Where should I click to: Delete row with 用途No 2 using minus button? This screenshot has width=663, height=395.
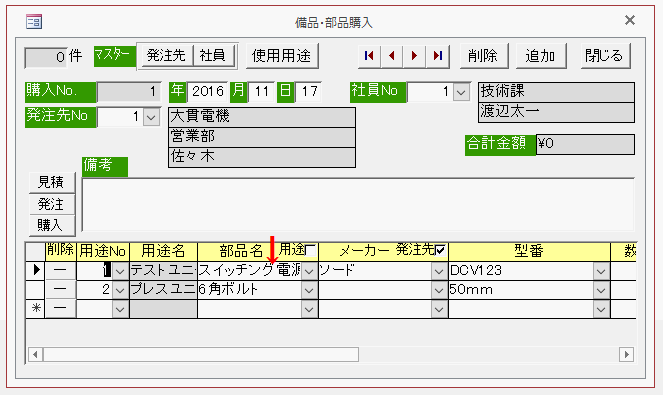click(60, 289)
